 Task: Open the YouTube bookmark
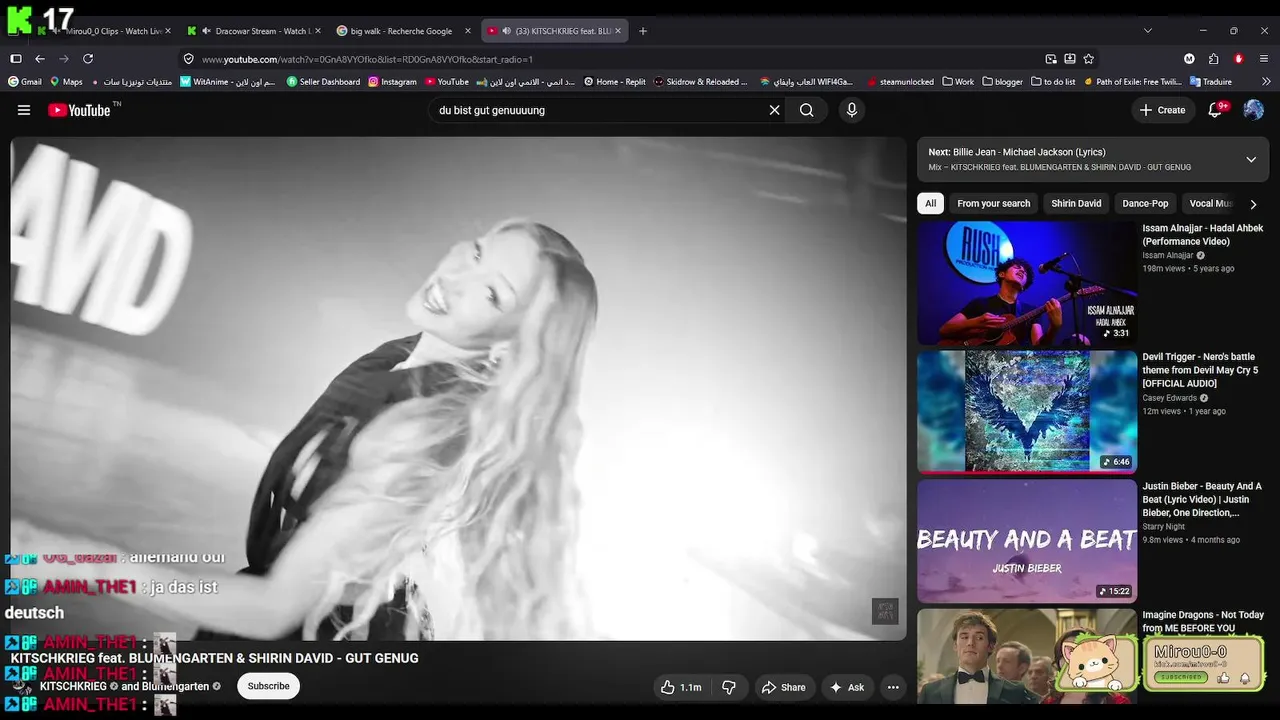447,82
